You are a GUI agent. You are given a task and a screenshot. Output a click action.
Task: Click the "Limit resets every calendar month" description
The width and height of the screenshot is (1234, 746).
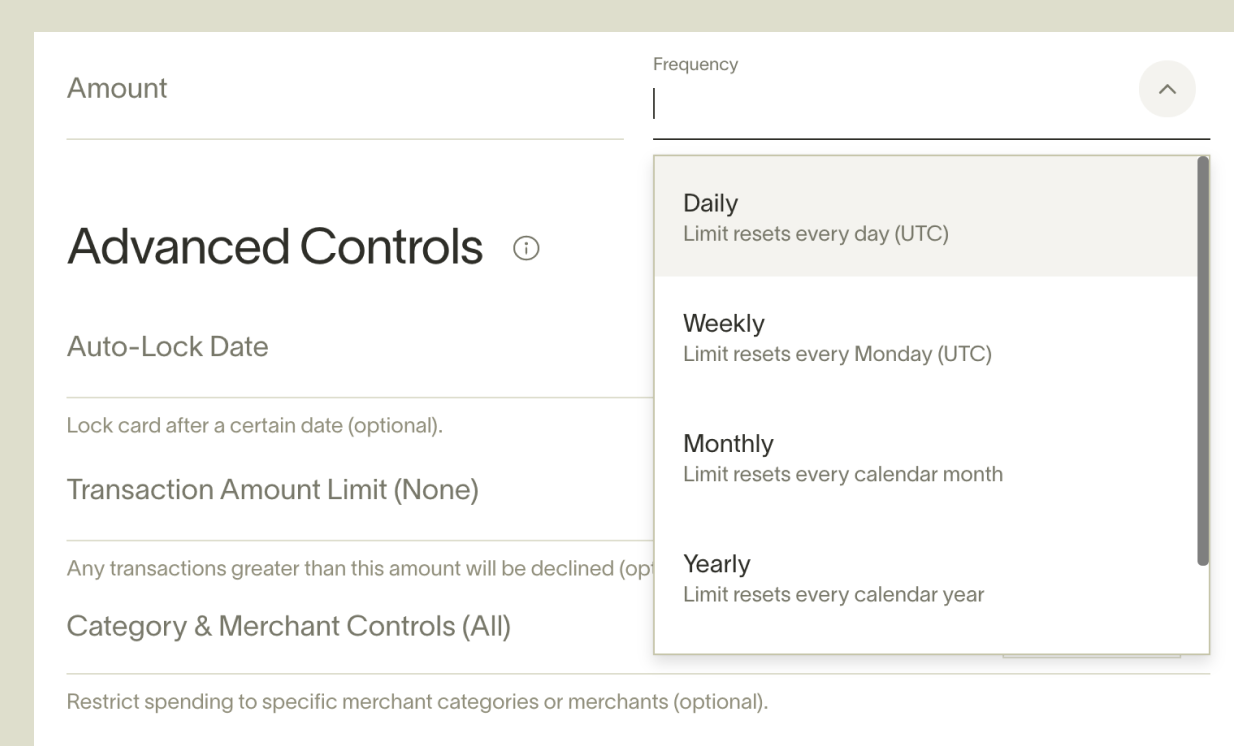[842, 474]
